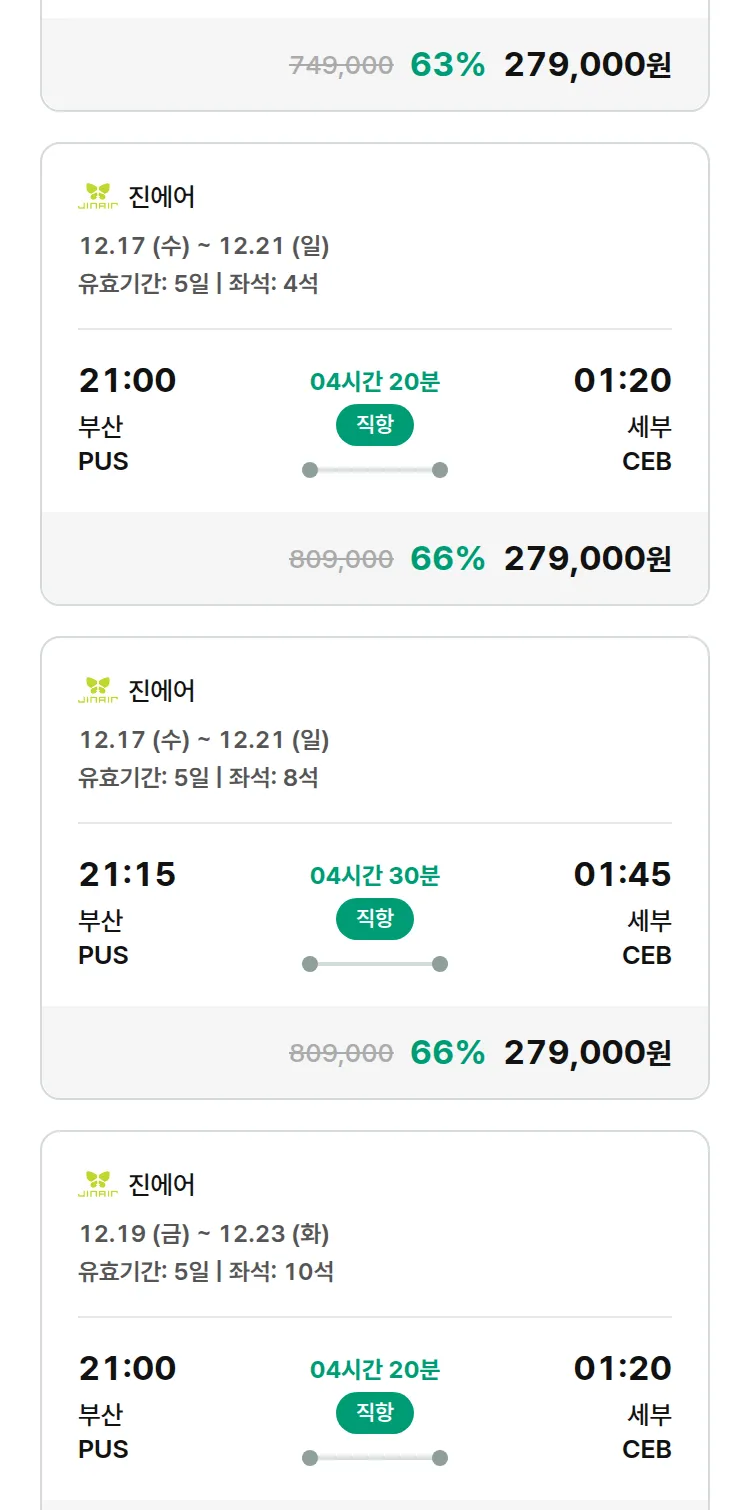Select 279,000원 price on the 8-seat flight
Screen dimensions: 750x1510
point(587,1053)
